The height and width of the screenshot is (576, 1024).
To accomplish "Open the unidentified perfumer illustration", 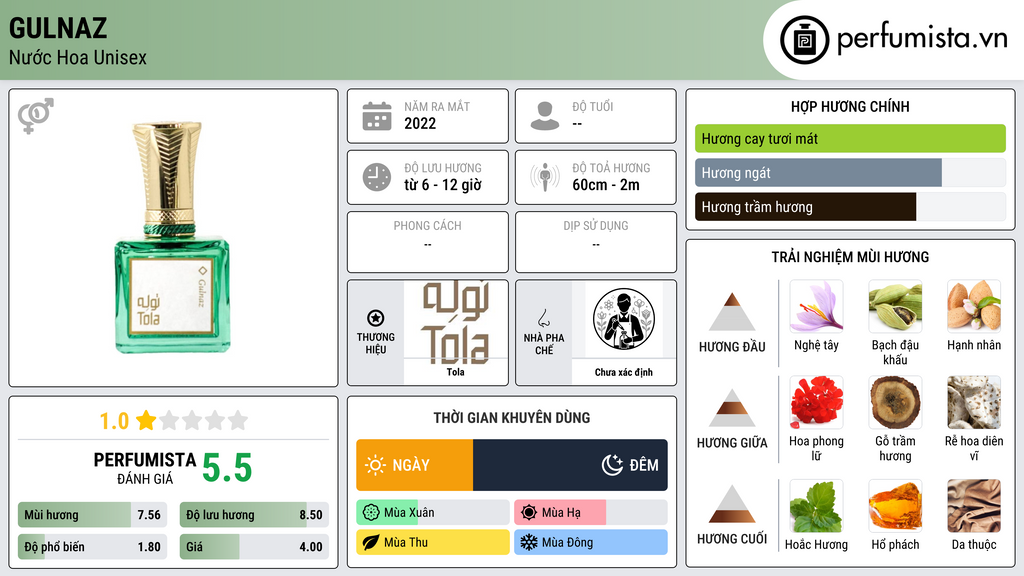I will (624, 319).
